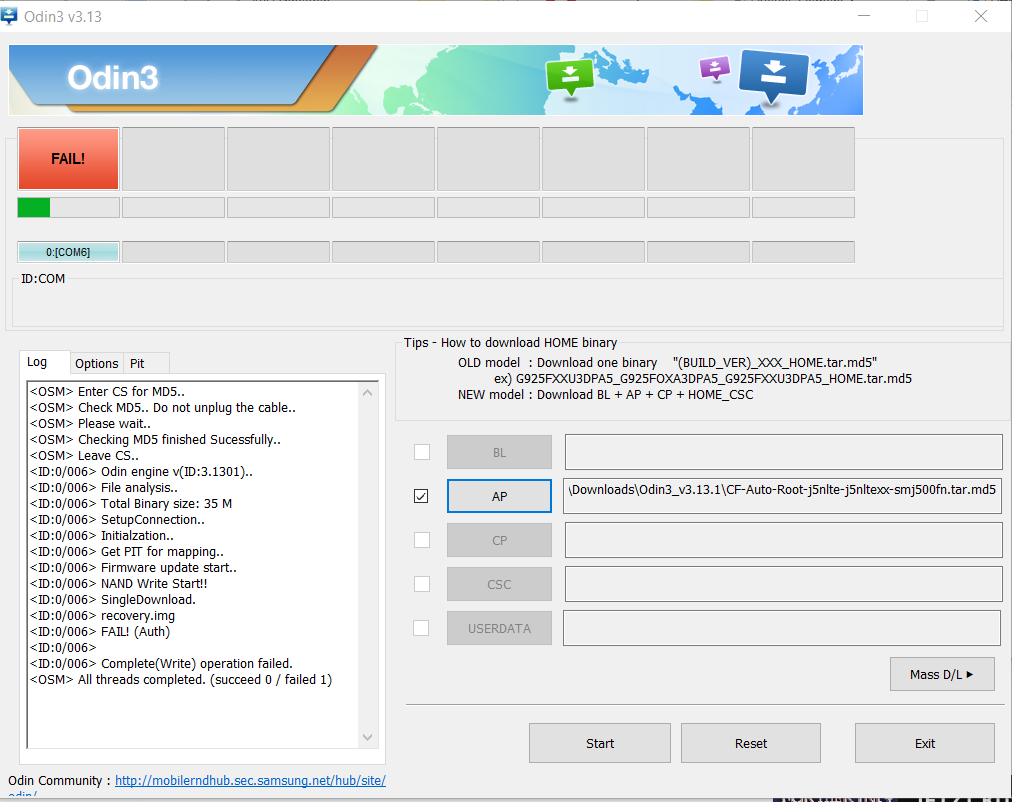Click the CP file select button
This screenshot has height=802, width=1012.
(500, 540)
